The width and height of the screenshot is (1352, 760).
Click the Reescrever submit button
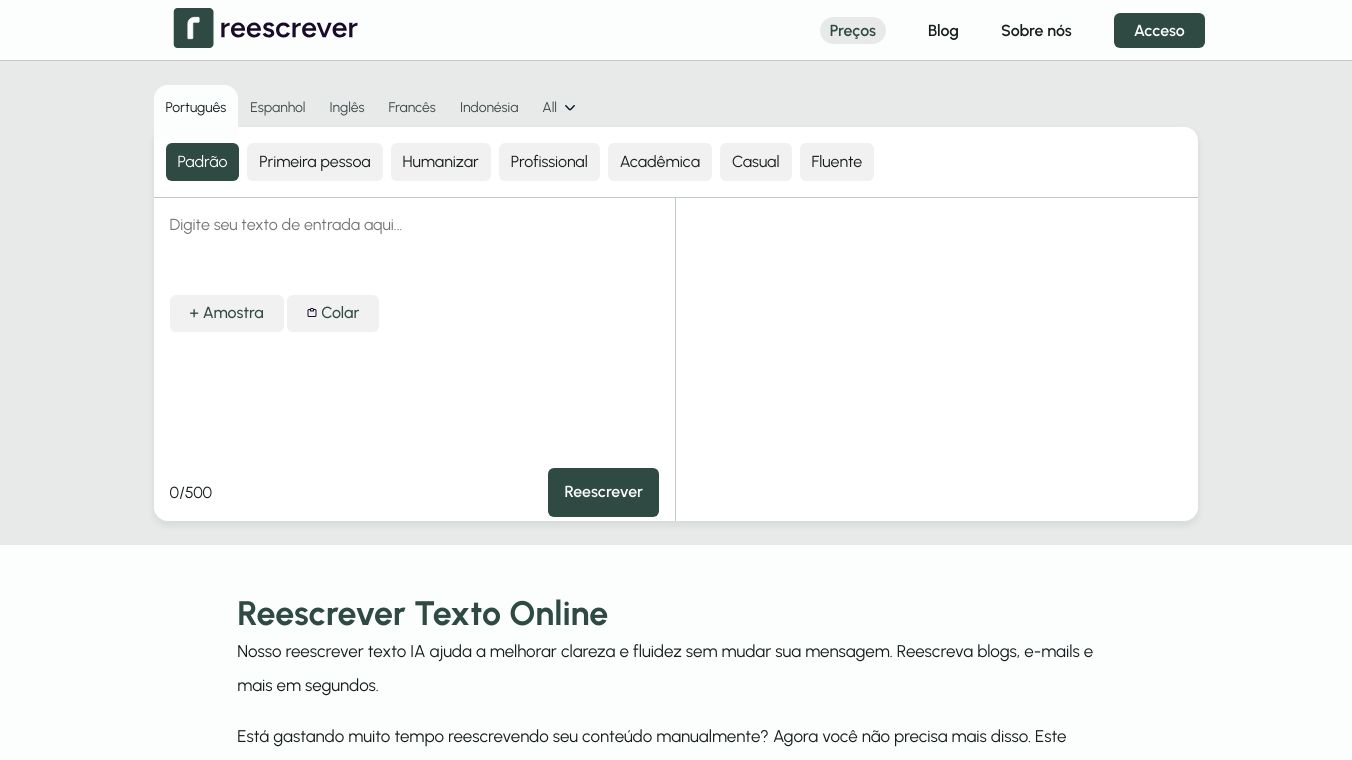603,492
